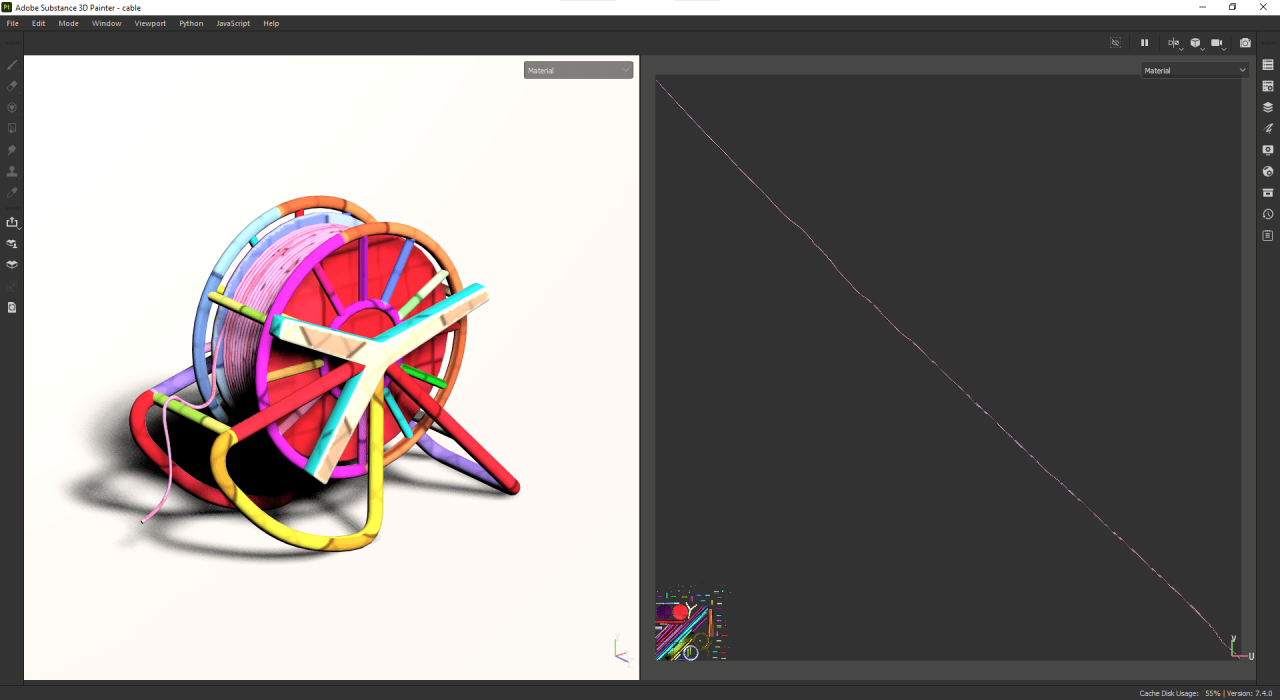Click the Brush settings icon on right dock
The image size is (1280, 700).
point(1268,128)
